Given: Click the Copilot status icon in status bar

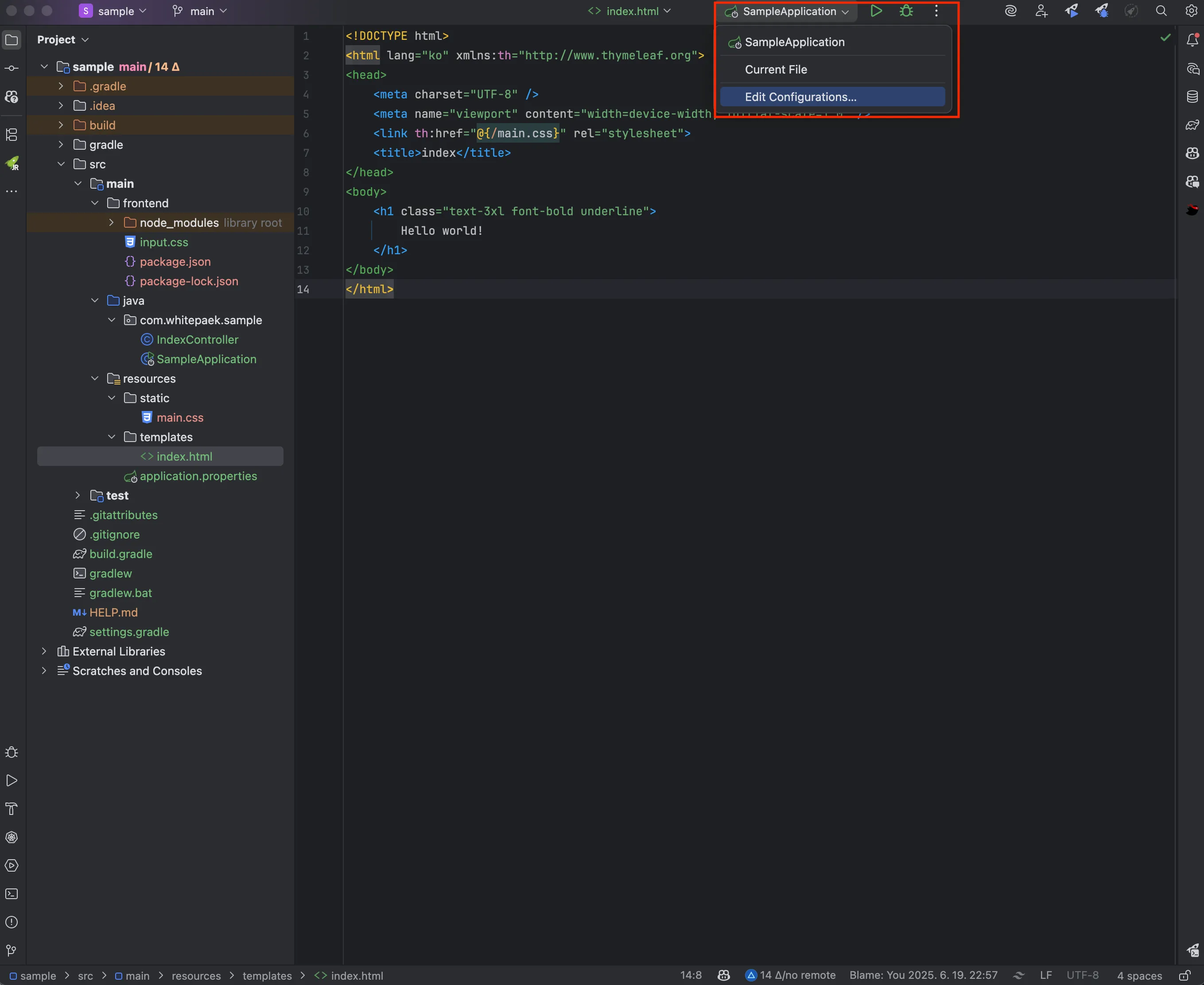Looking at the screenshot, I should (x=723, y=975).
